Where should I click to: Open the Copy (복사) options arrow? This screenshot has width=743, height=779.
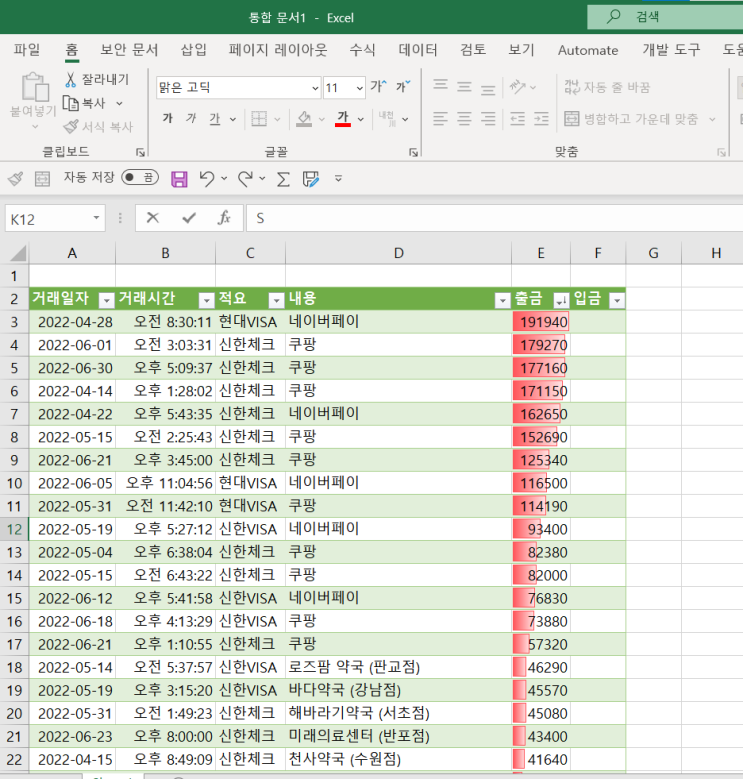(x=119, y=103)
